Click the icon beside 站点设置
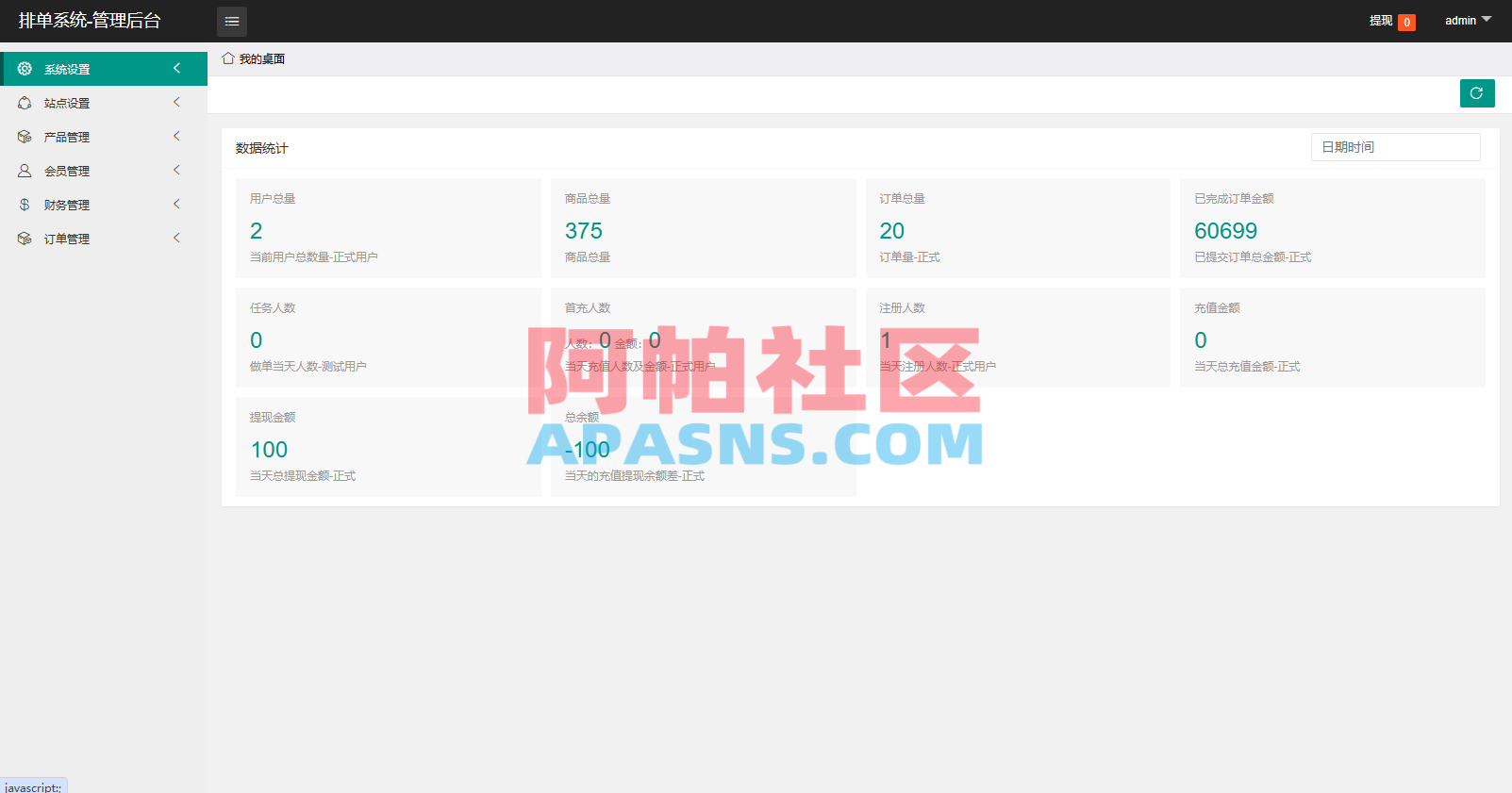Viewport: 1512px width, 793px height. coord(25,103)
